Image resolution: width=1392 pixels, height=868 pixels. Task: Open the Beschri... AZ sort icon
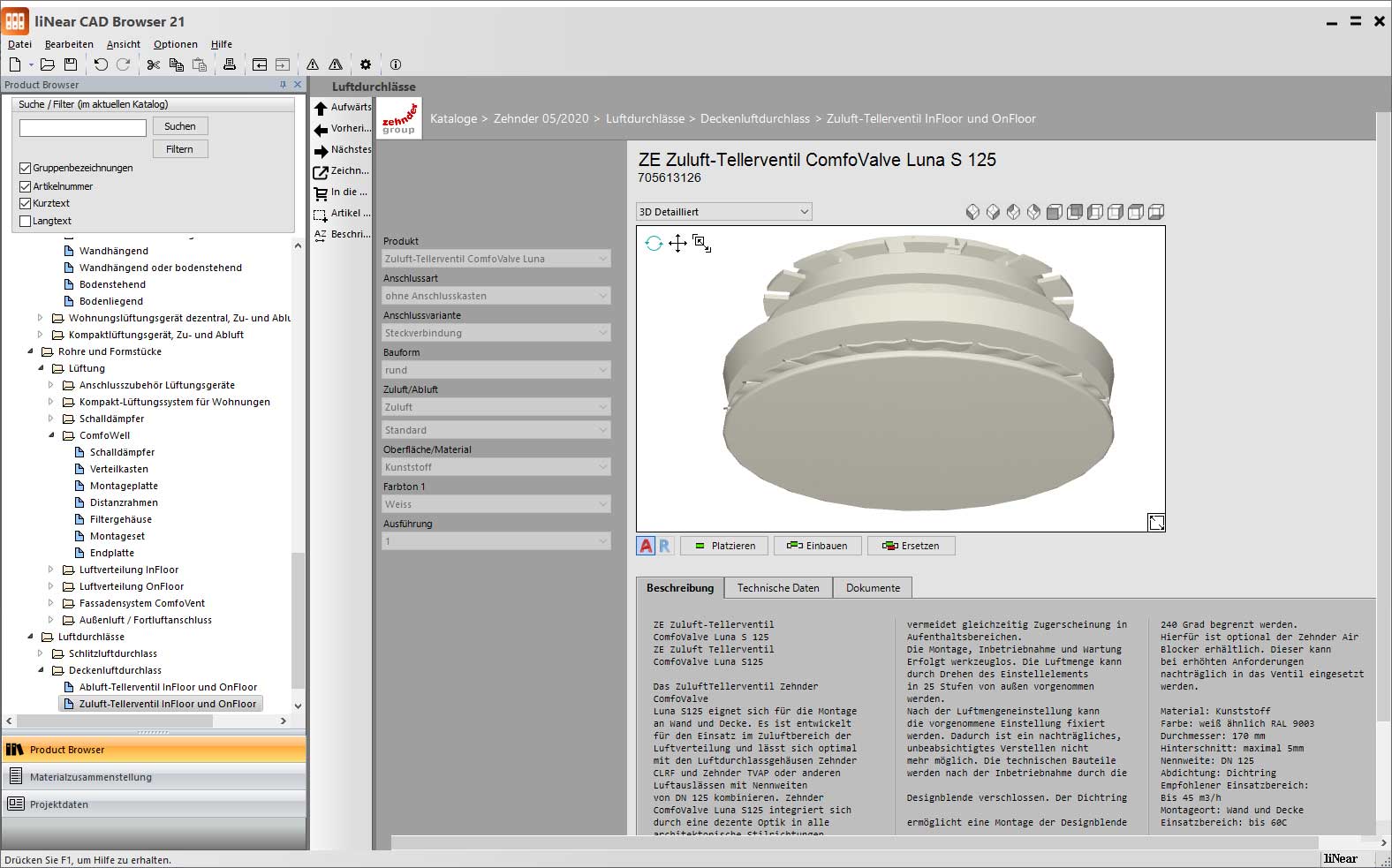point(321,235)
